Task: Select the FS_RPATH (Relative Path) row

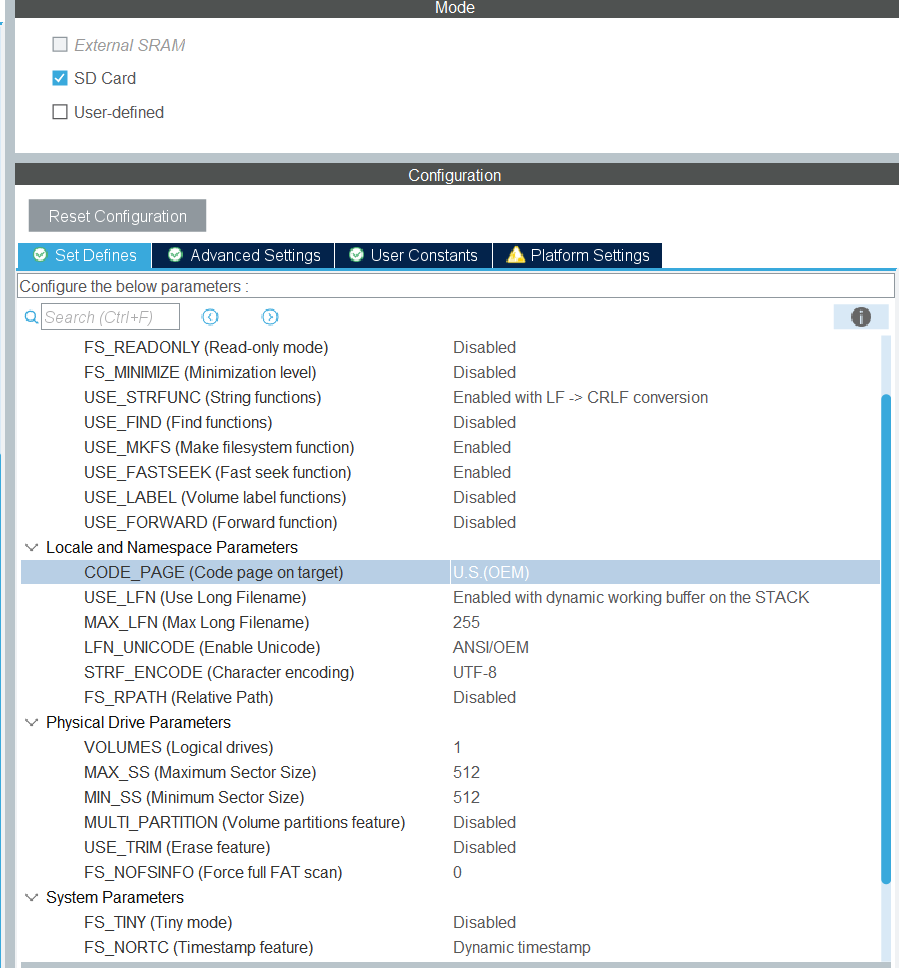Action: pos(450,698)
